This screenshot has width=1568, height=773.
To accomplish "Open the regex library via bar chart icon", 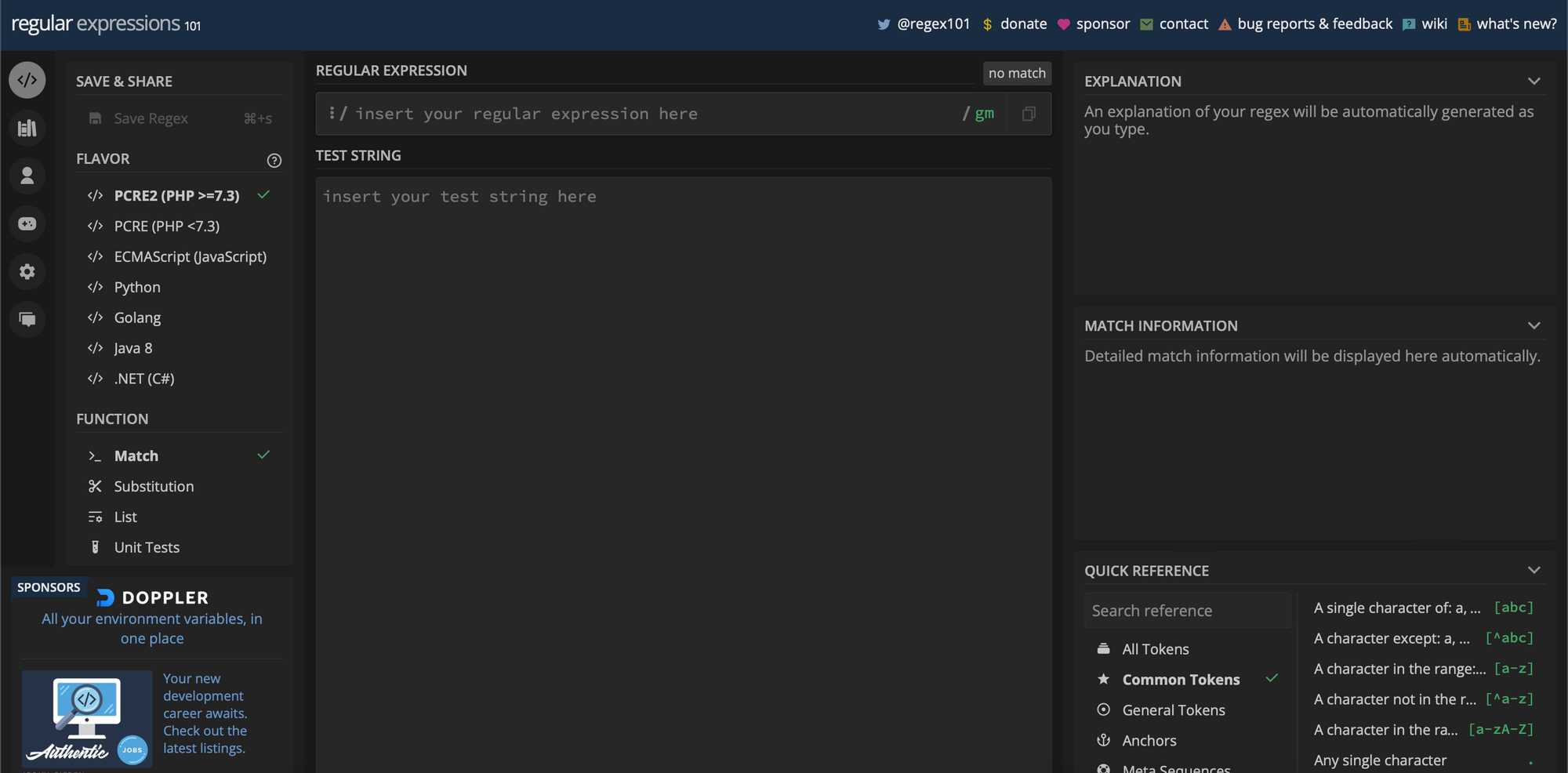I will click(x=27, y=128).
